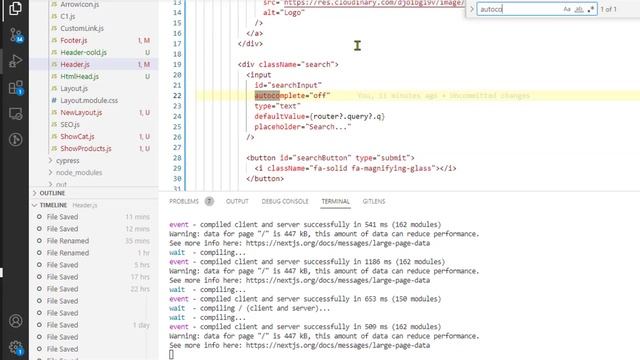Toggle Match Whole Word in find widget
Viewport: 640px width, 360px height.
pyautogui.click(x=579, y=9)
